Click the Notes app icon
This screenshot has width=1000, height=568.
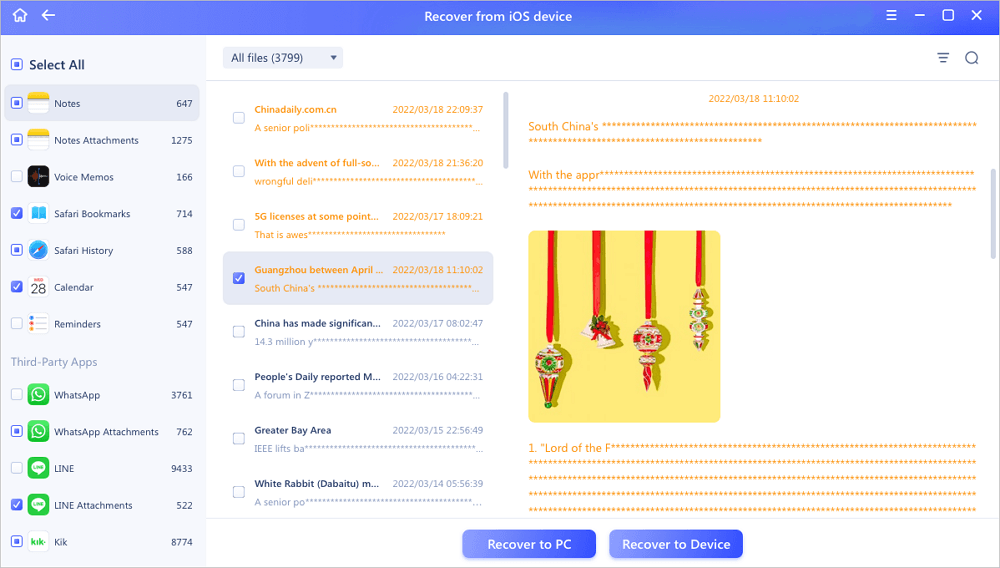tap(38, 103)
